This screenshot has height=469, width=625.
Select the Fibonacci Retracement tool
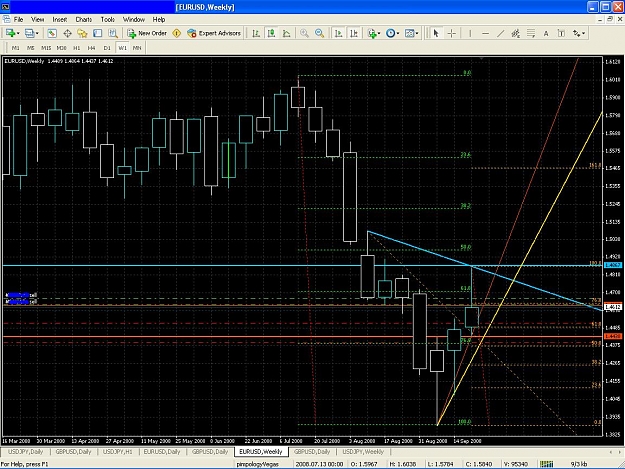(531, 33)
